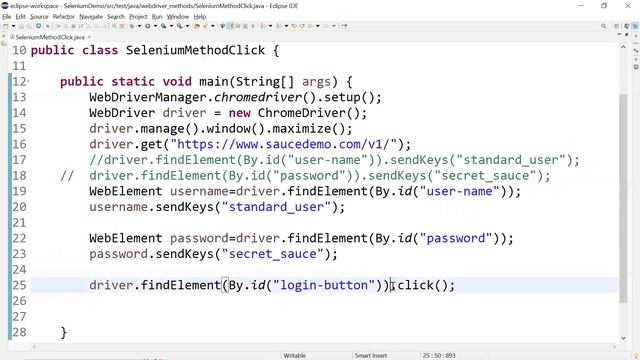The image size is (640, 360).
Task: Click "ChromeDriver" in line 14
Action: pos(301,113)
